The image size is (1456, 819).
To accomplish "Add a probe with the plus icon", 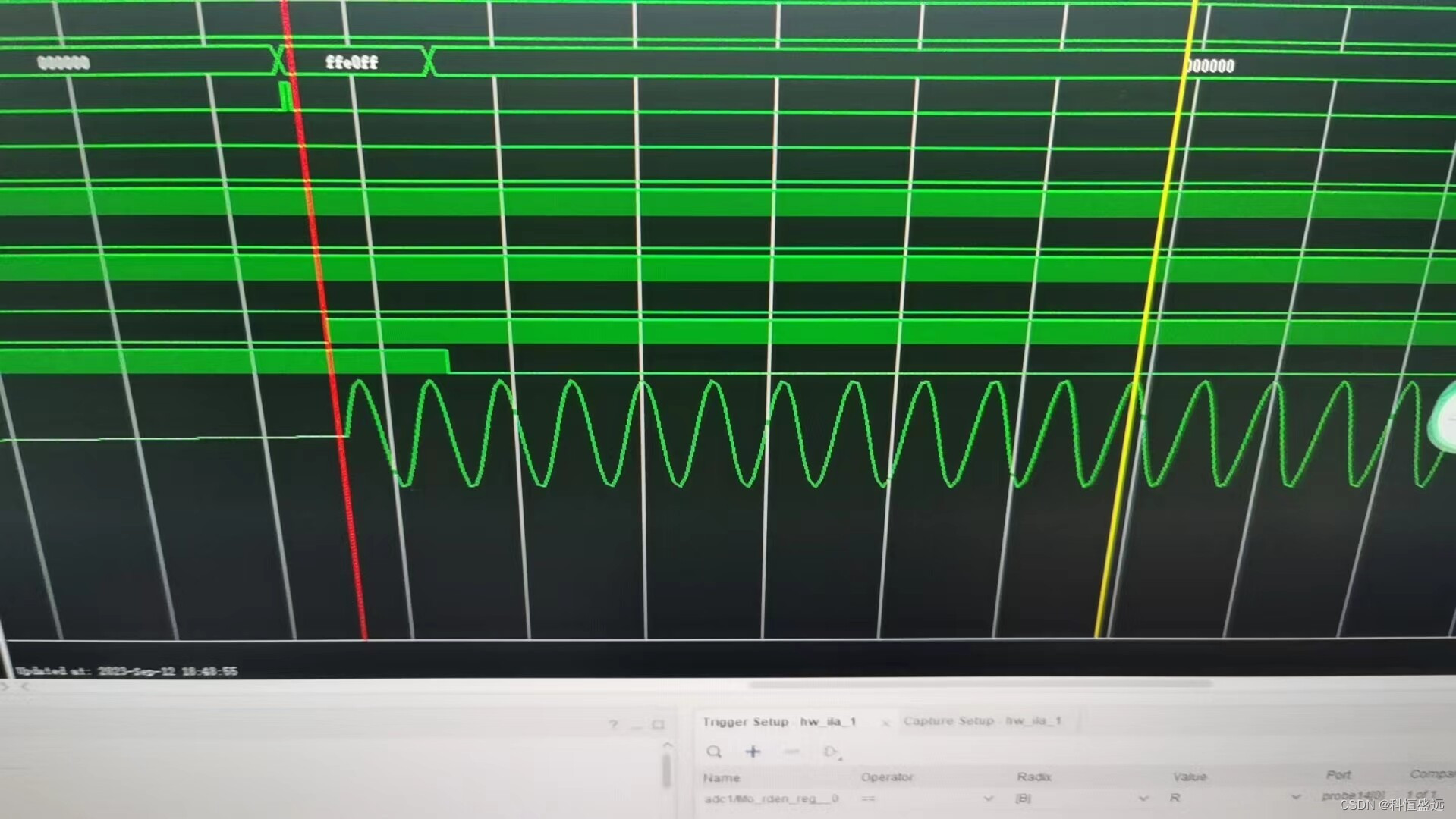I will (753, 751).
